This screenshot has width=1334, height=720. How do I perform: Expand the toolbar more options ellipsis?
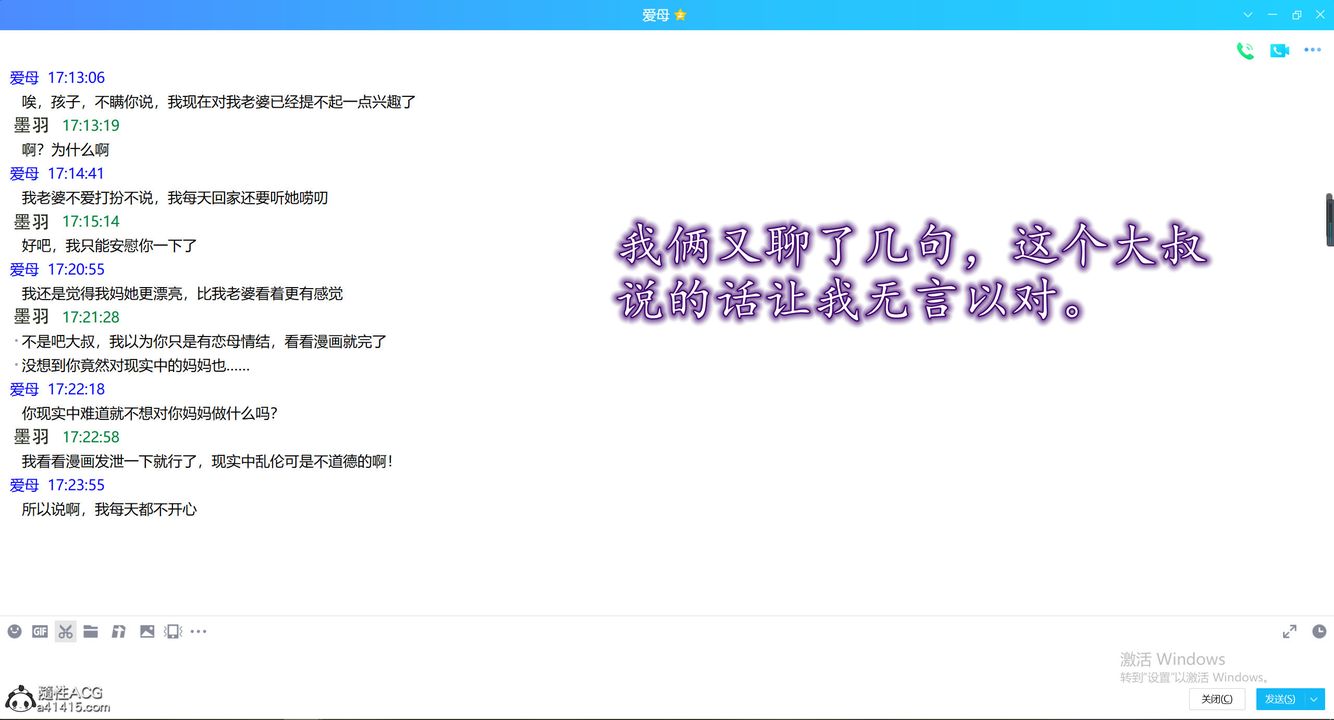click(x=198, y=631)
